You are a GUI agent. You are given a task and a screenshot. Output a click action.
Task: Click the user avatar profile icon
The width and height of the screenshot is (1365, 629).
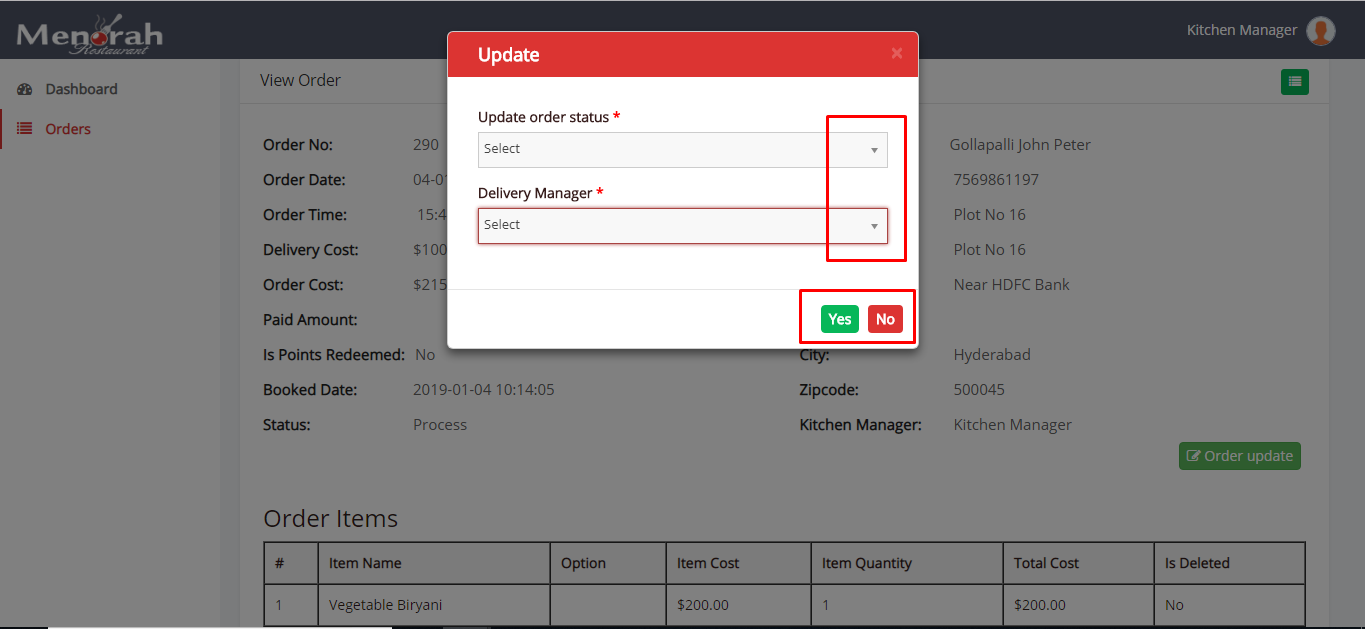click(1321, 31)
